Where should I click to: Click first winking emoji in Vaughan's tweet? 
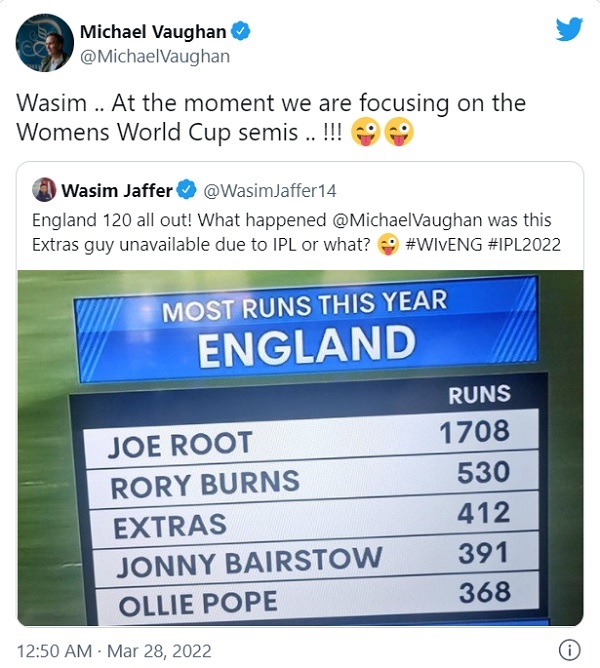(364, 133)
